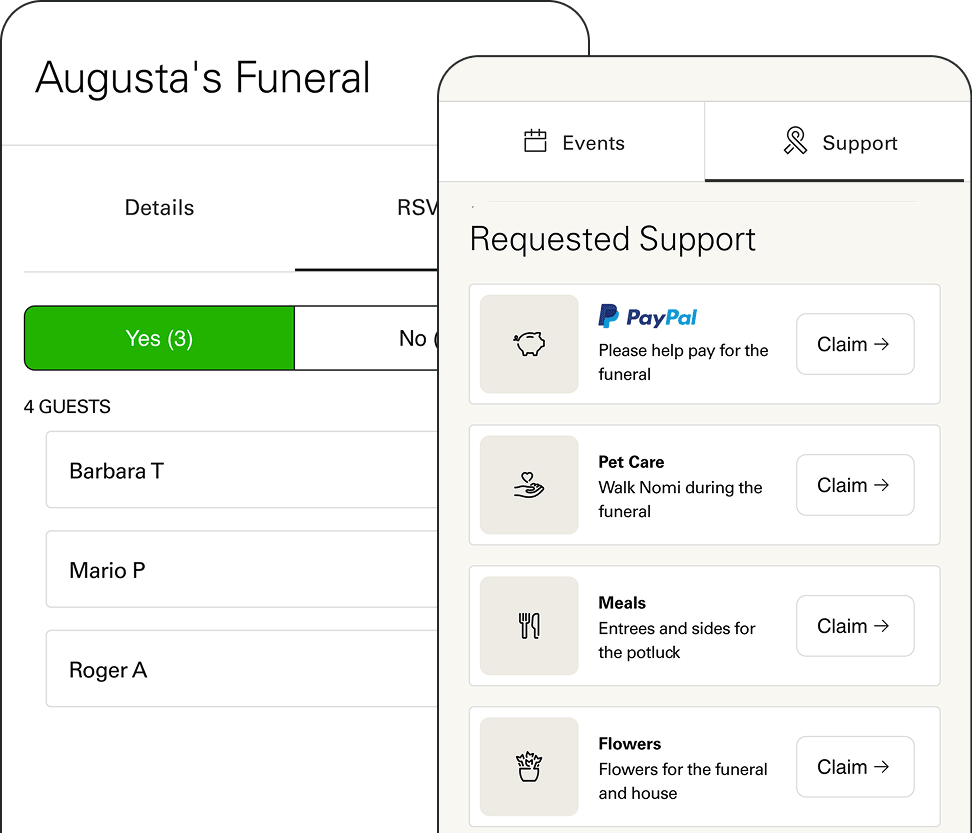Claim the Flowers request
The image size is (972, 833).
pyautogui.click(x=855, y=767)
